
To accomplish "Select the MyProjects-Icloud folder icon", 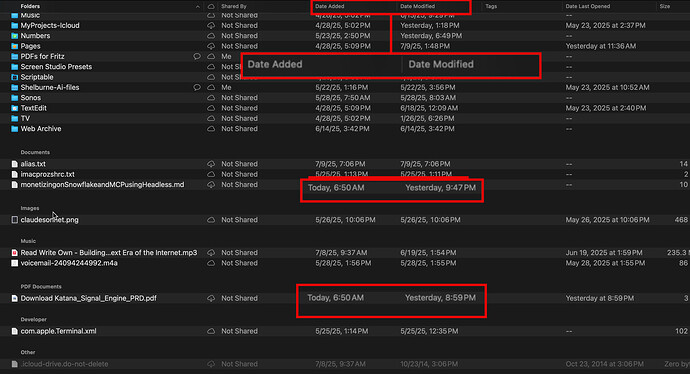I will (x=15, y=26).
